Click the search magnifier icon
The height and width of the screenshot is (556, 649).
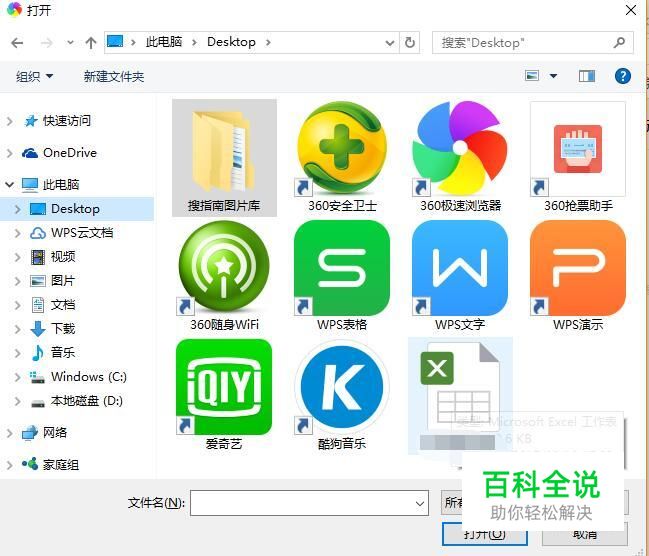click(619, 42)
